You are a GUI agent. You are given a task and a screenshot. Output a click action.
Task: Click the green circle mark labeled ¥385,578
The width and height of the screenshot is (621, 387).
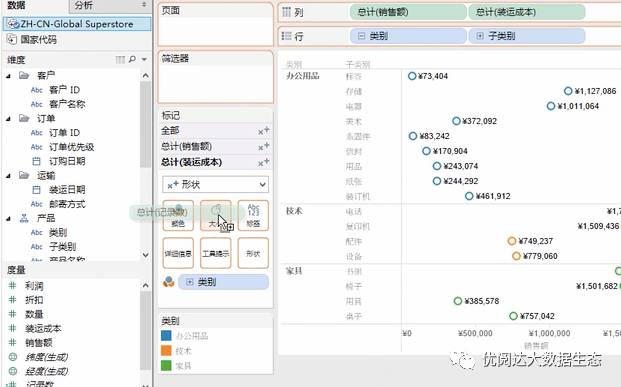[x=458, y=301]
